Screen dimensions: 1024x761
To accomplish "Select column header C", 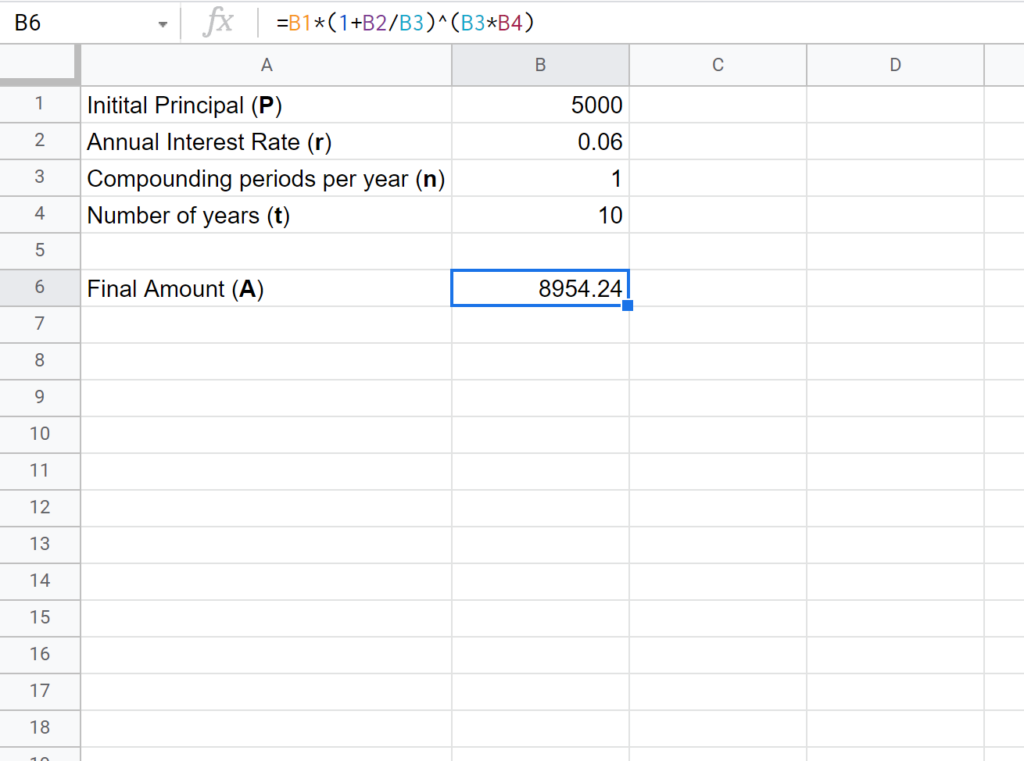I will (716, 64).
